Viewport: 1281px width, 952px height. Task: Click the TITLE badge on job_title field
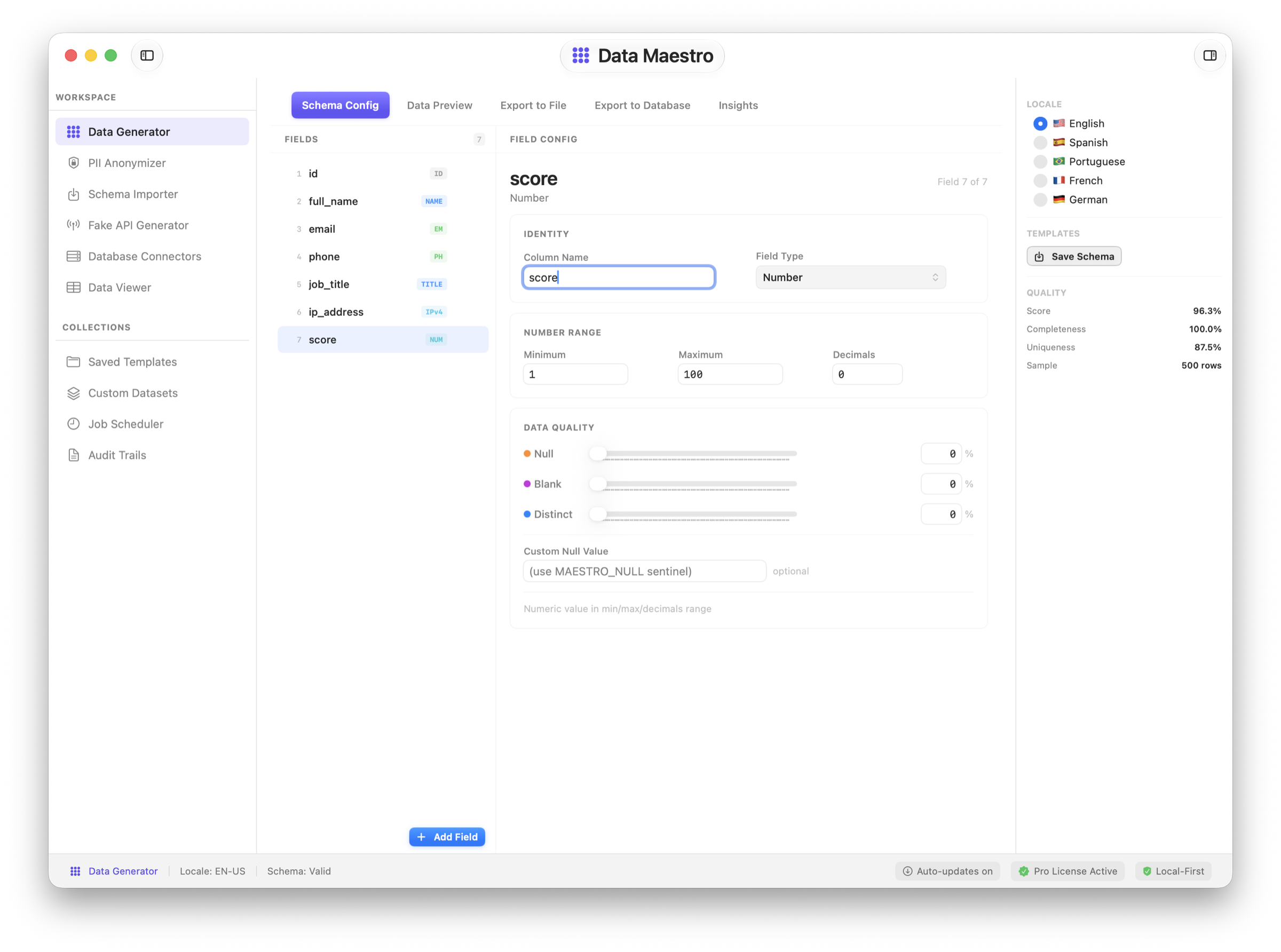[x=431, y=284]
